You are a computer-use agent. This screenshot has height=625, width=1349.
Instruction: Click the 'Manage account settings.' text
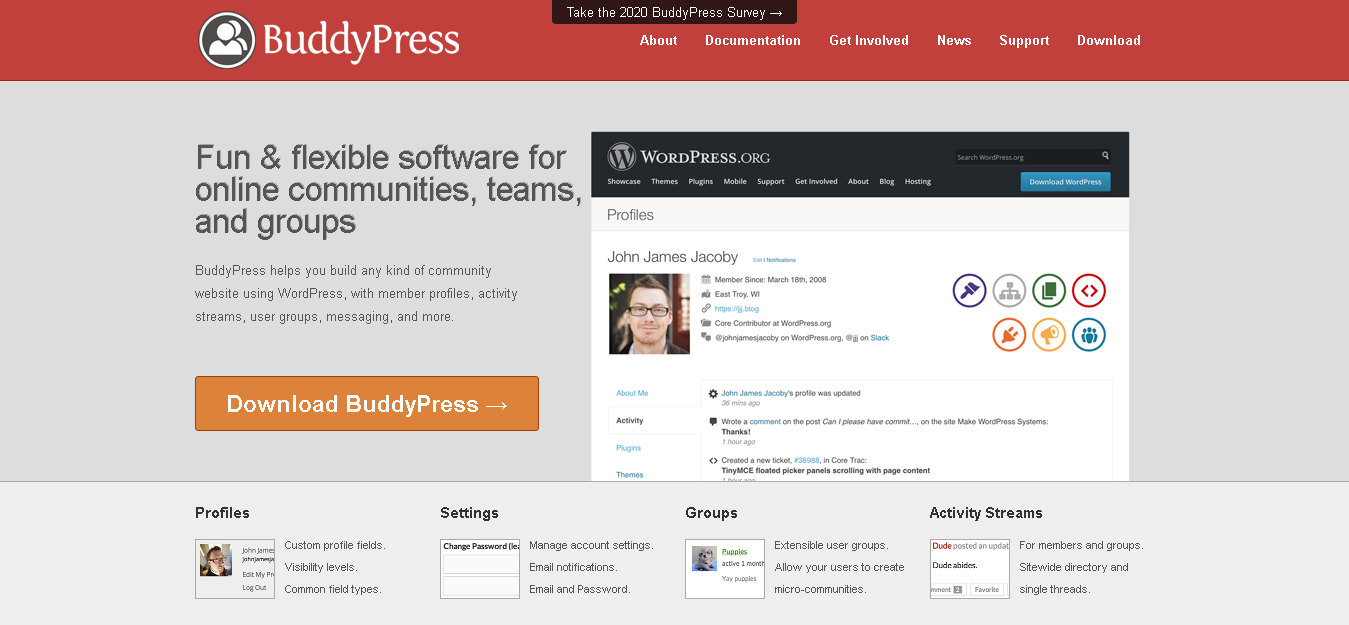tap(591, 546)
